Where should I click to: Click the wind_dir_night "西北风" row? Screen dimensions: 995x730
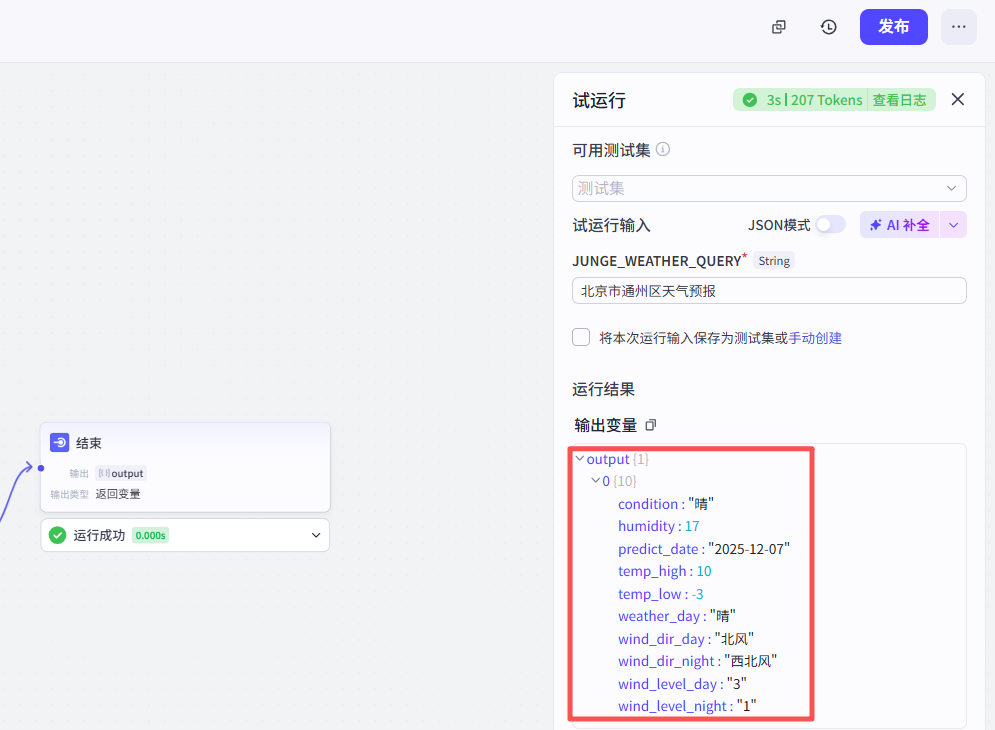[x=697, y=661]
